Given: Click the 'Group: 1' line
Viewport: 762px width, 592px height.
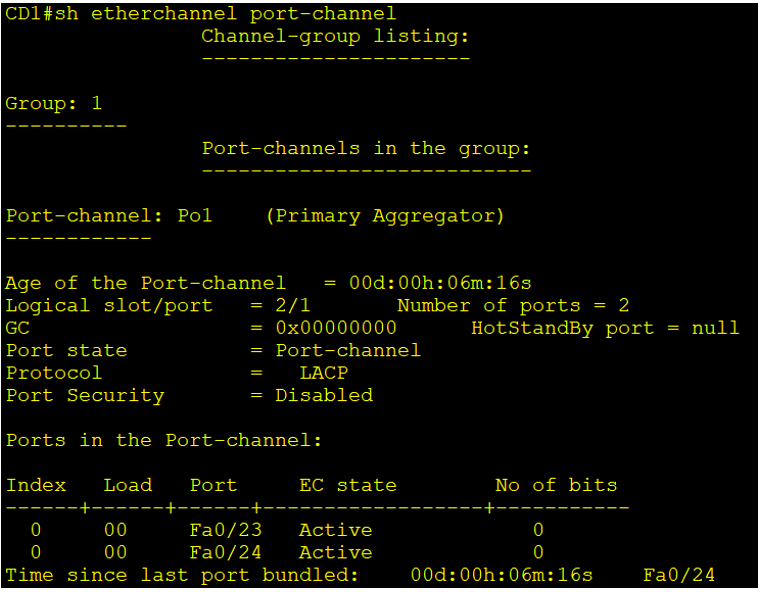Looking at the screenshot, I should tap(54, 103).
